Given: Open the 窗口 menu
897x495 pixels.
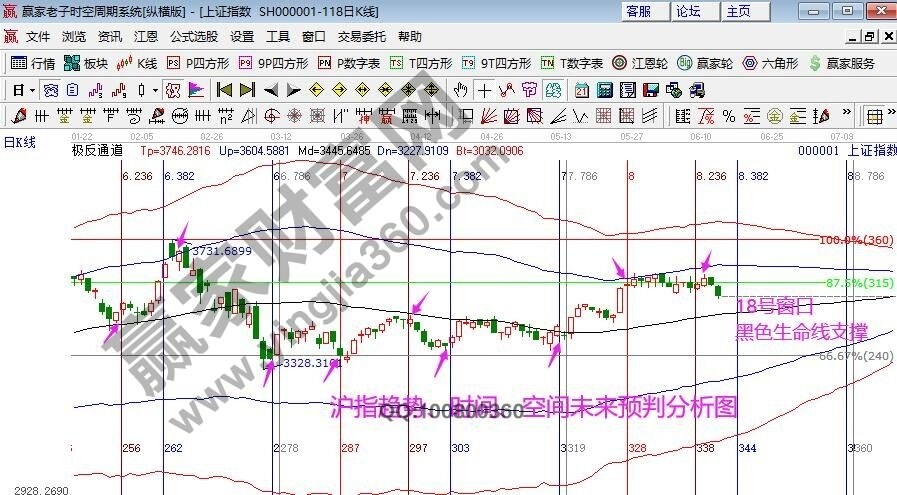Looking at the screenshot, I should 313,37.
